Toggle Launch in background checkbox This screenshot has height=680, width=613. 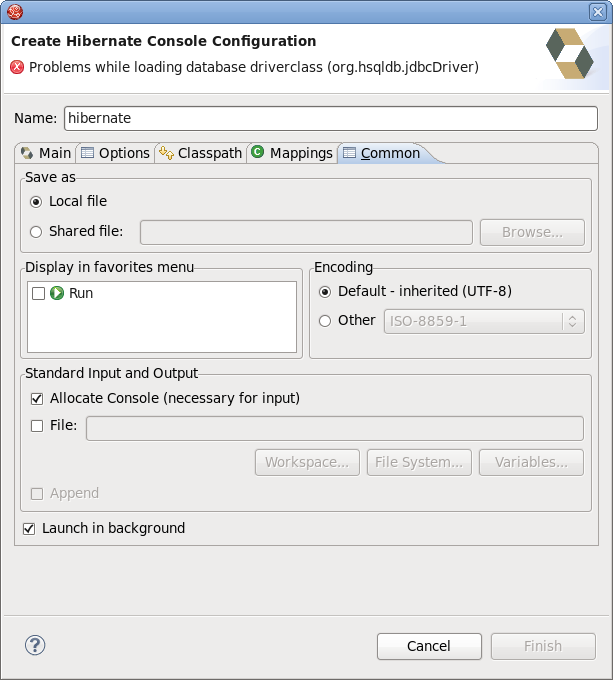point(29,528)
